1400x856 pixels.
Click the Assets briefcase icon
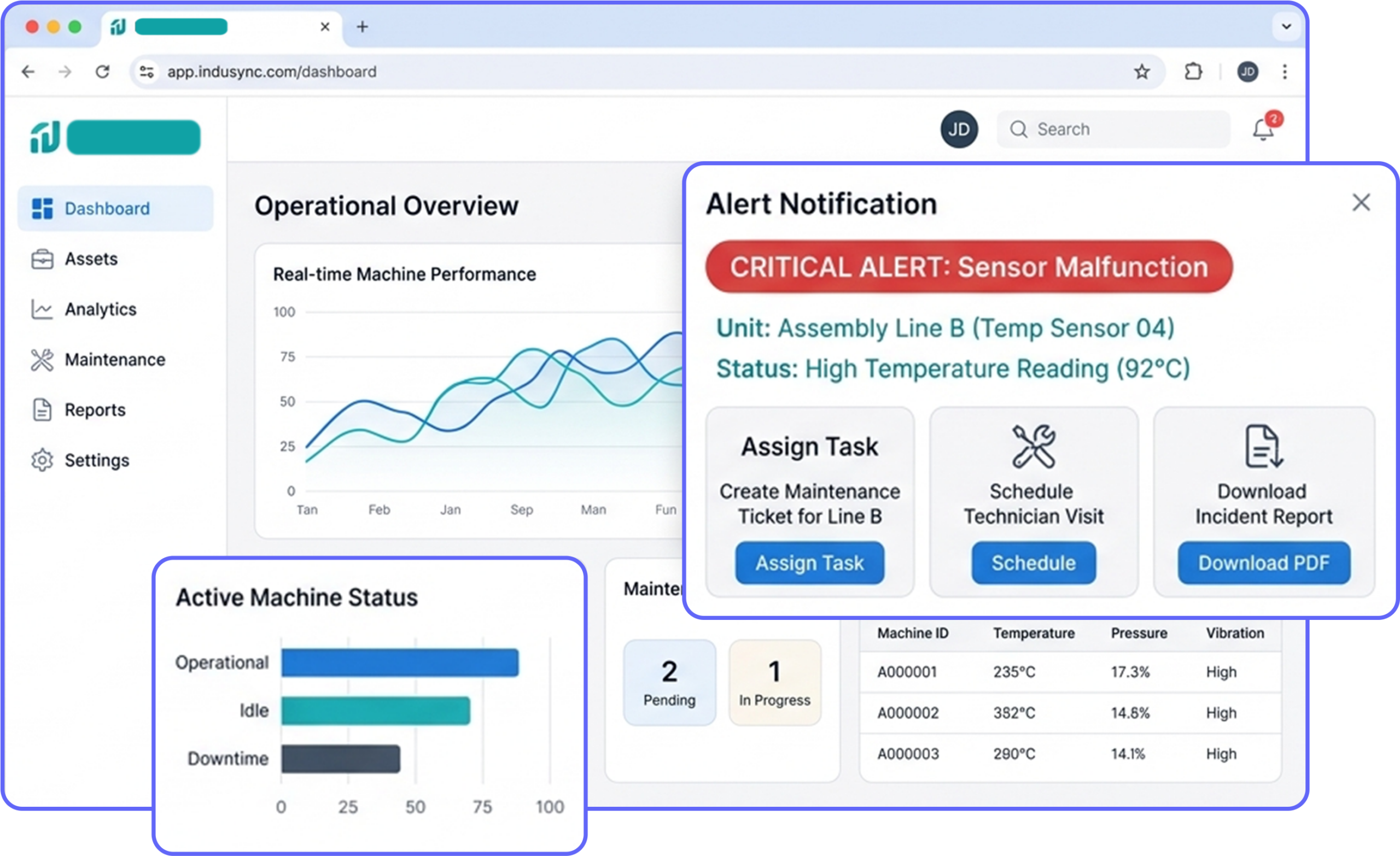pos(42,259)
